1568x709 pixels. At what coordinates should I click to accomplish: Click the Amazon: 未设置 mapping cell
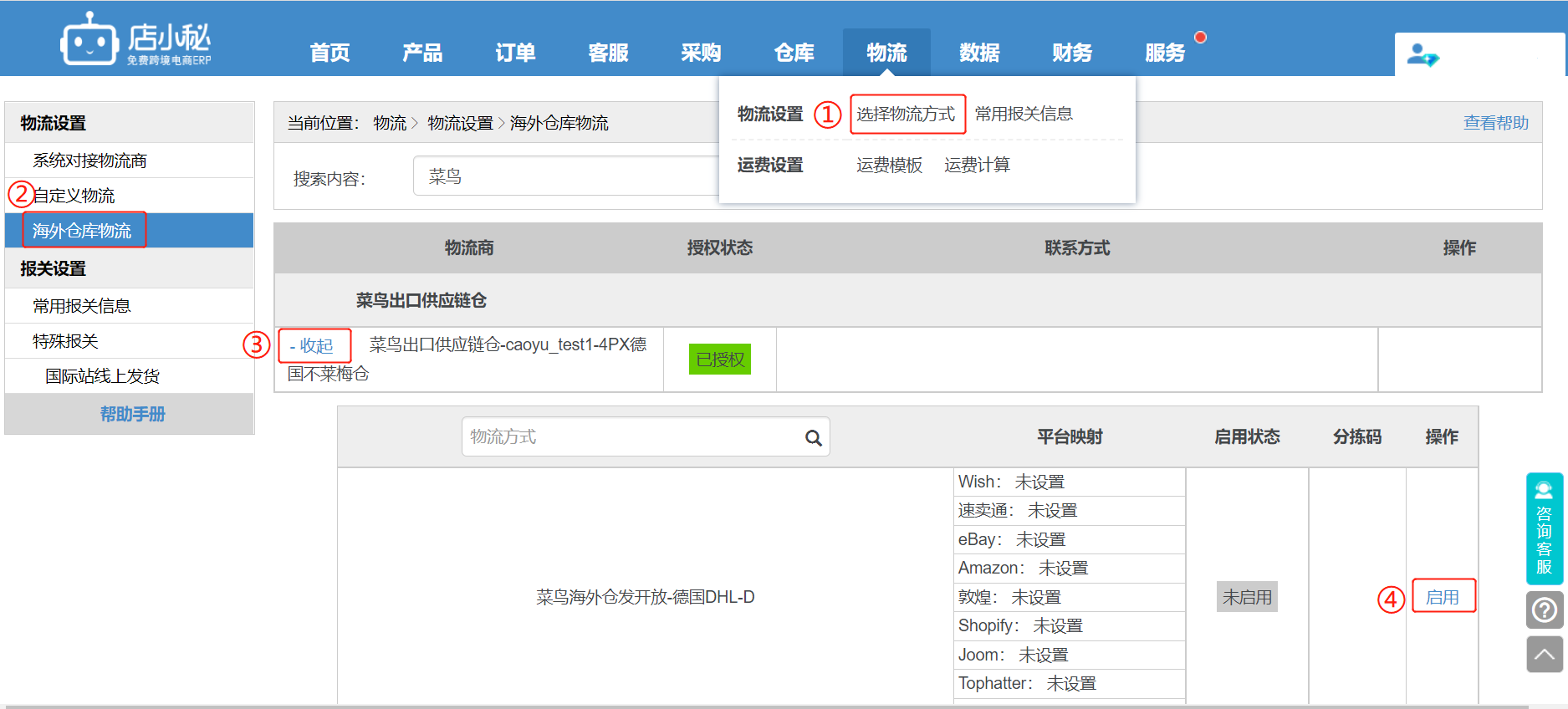point(1070,569)
